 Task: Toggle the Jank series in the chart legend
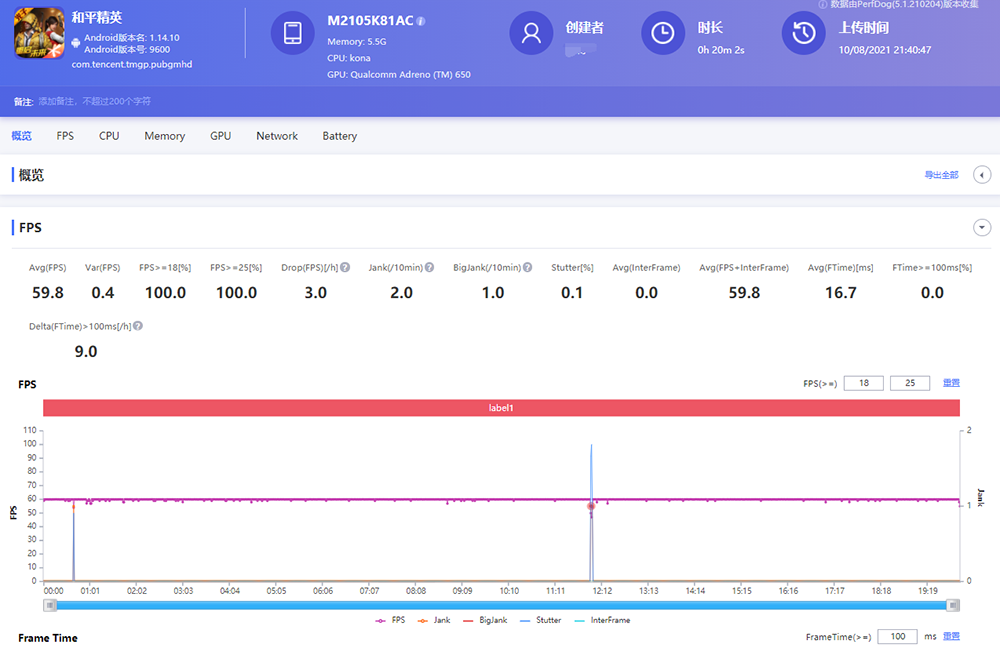[434, 620]
